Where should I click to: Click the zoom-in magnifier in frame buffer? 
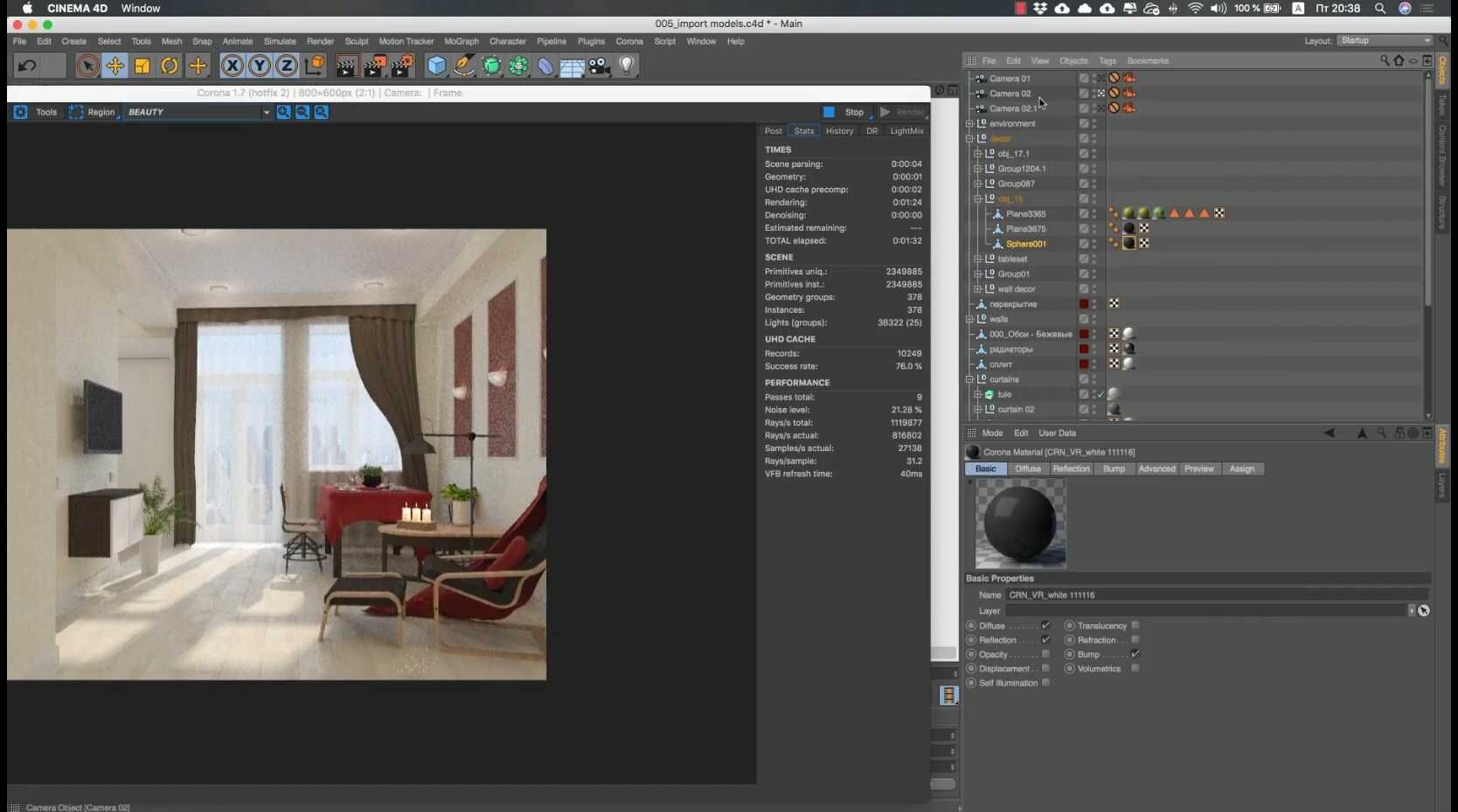283,112
